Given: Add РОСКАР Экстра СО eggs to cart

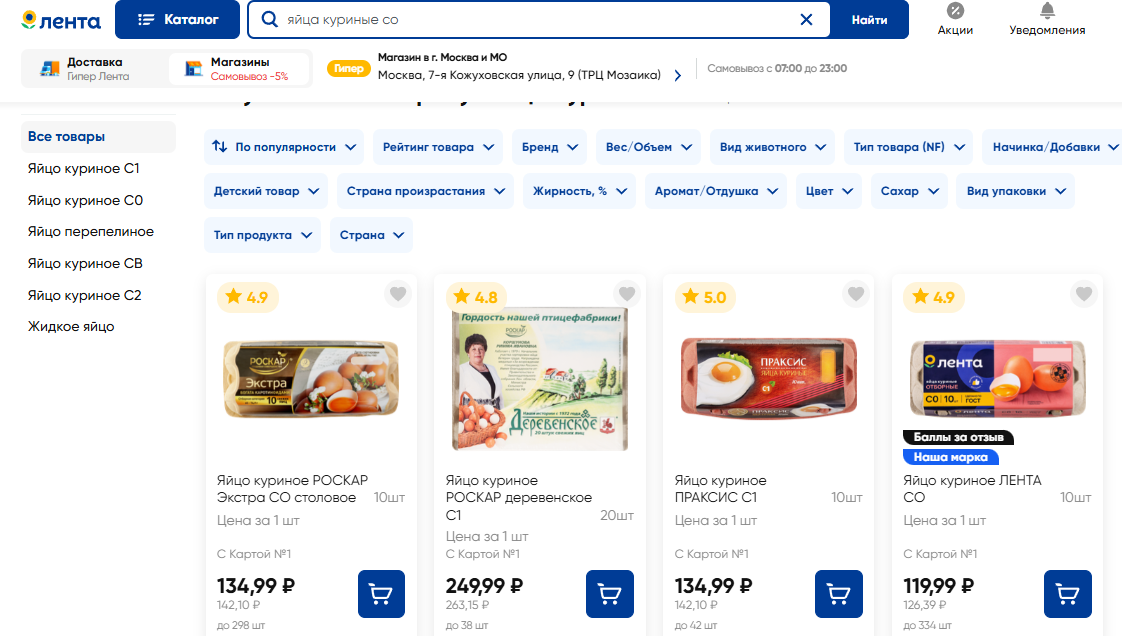Looking at the screenshot, I should (381, 594).
